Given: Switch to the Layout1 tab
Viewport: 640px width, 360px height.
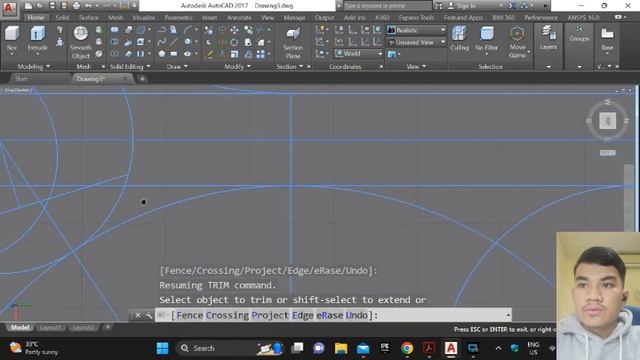Looking at the screenshot, I should click(x=50, y=327).
